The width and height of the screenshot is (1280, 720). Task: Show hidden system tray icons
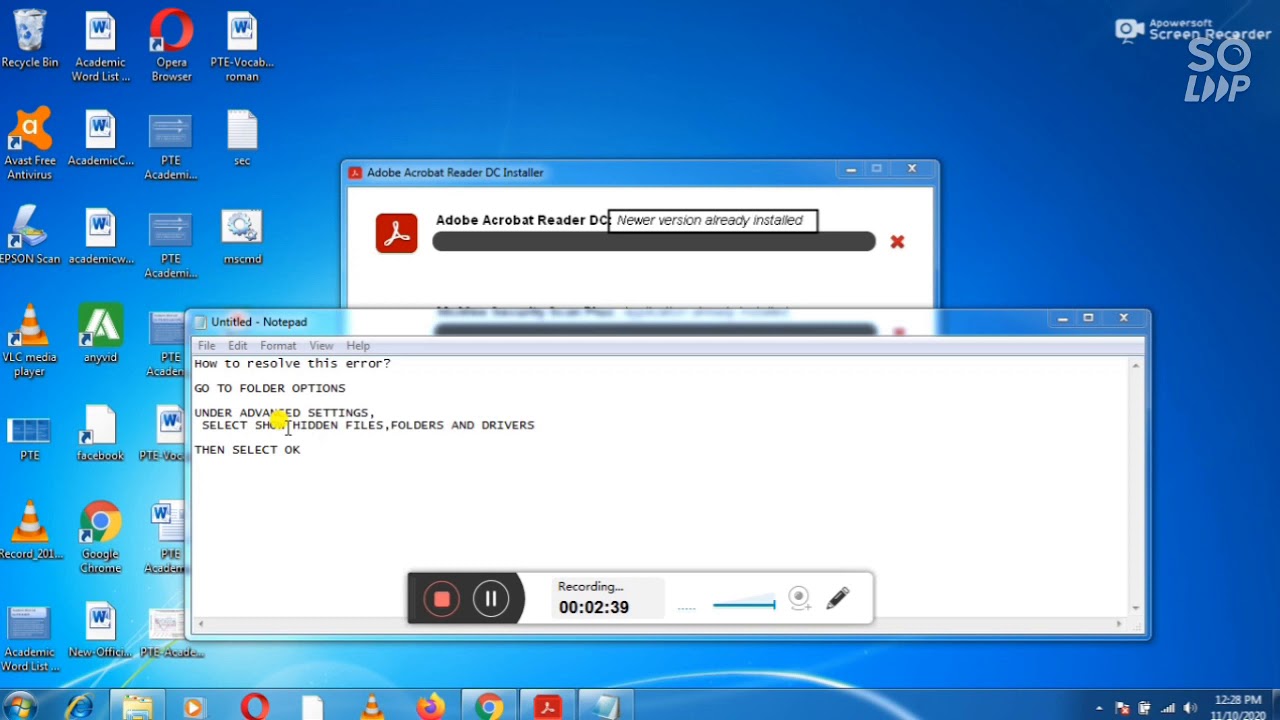[x=1100, y=708]
